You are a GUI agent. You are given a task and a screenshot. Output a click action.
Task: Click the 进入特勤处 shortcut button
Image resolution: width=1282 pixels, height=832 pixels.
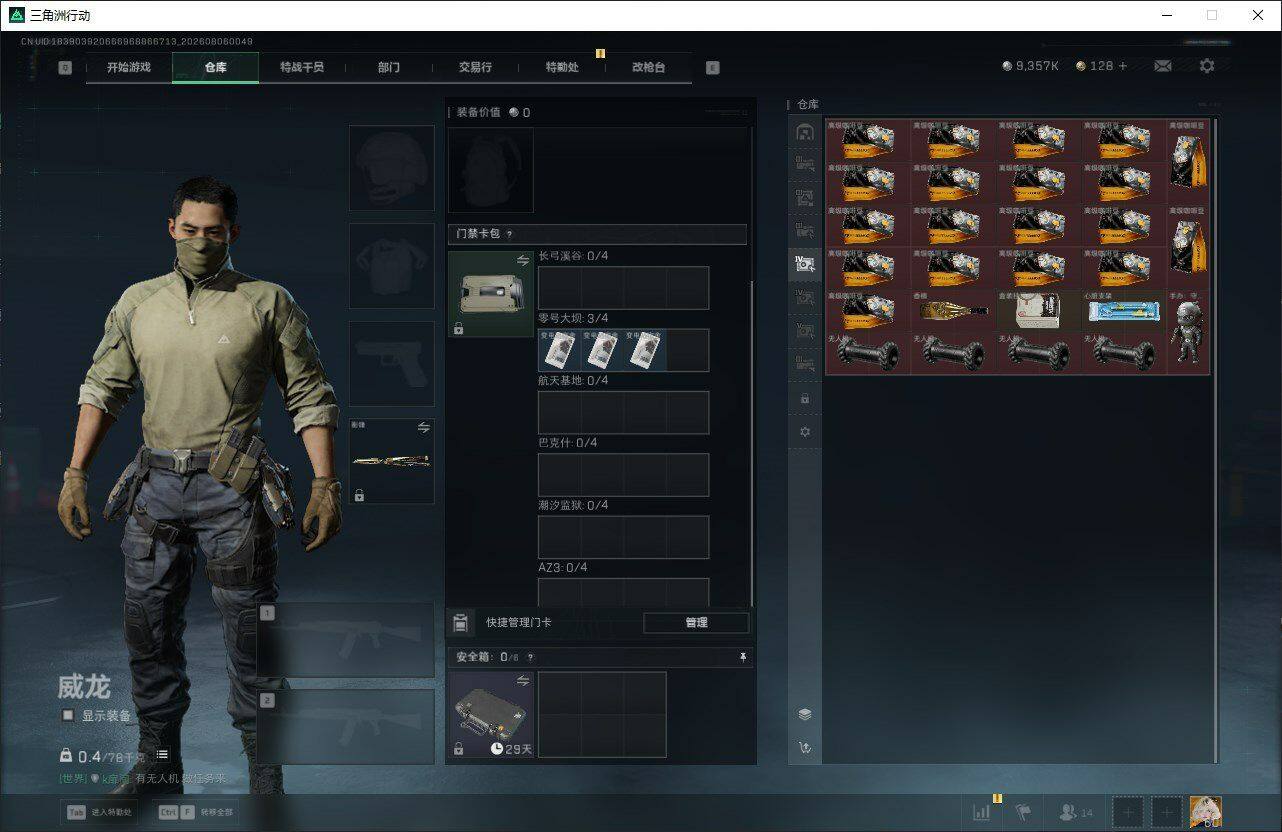pyautogui.click(x=99, y=812)
